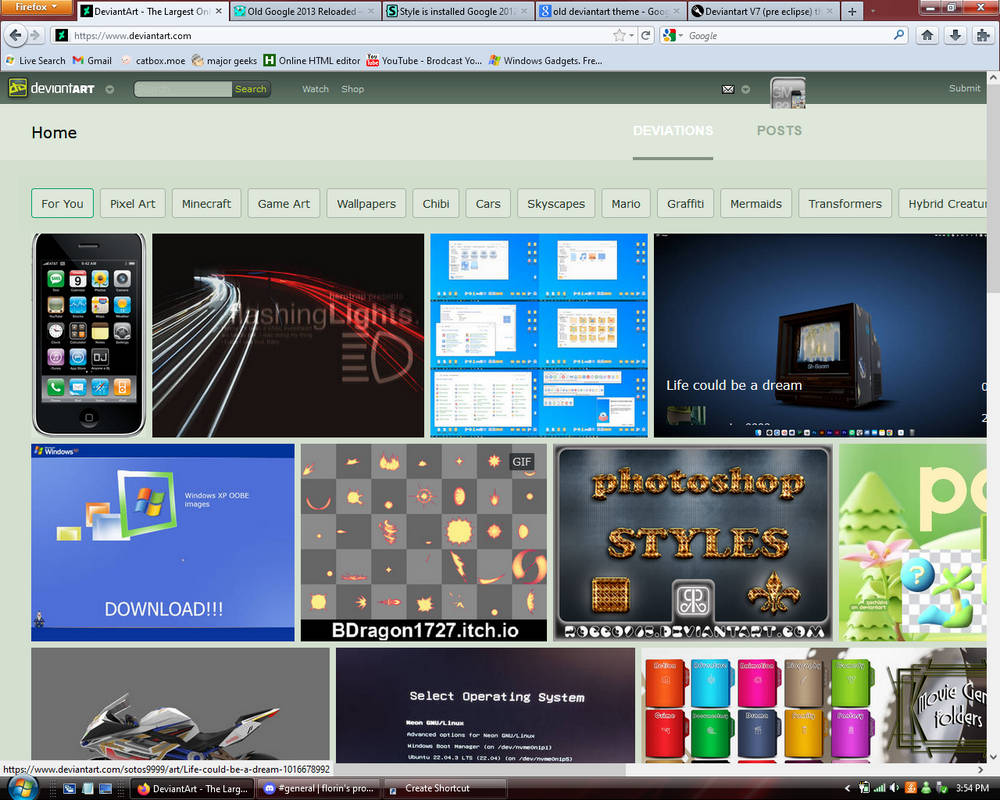The image size is (1000, 800).
Task: Open Discord #general taskbar button
Action: 319,789
